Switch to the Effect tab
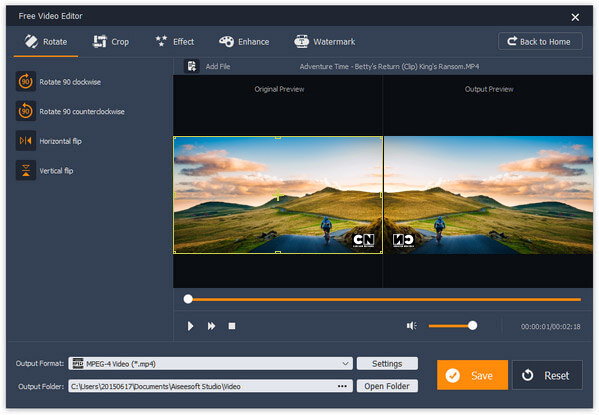599x415 pixels. click(175, 42)
